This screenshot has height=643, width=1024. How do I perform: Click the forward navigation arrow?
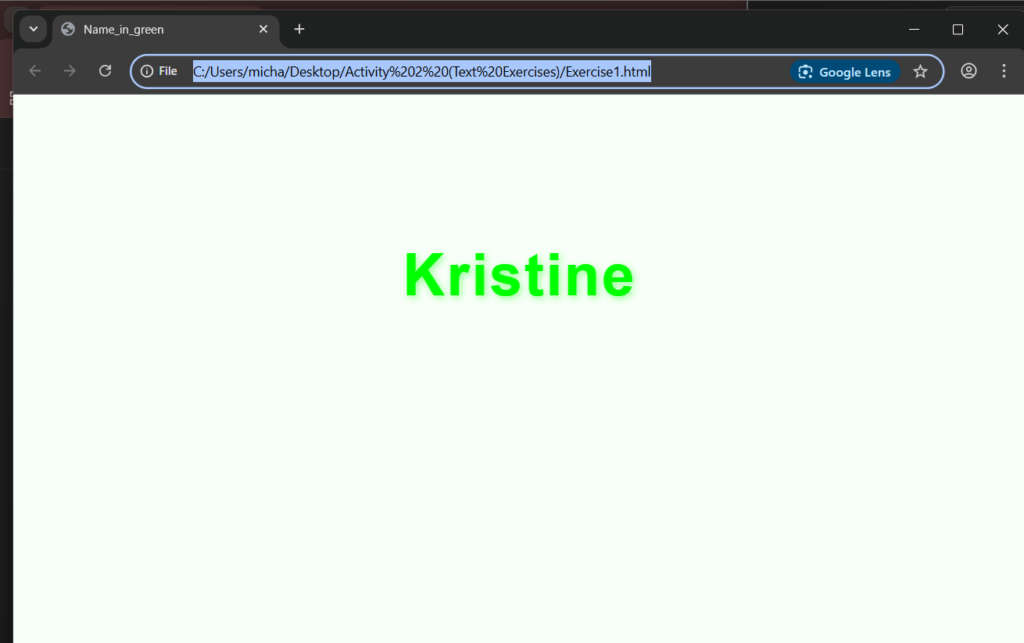click(x=70, y=71)
